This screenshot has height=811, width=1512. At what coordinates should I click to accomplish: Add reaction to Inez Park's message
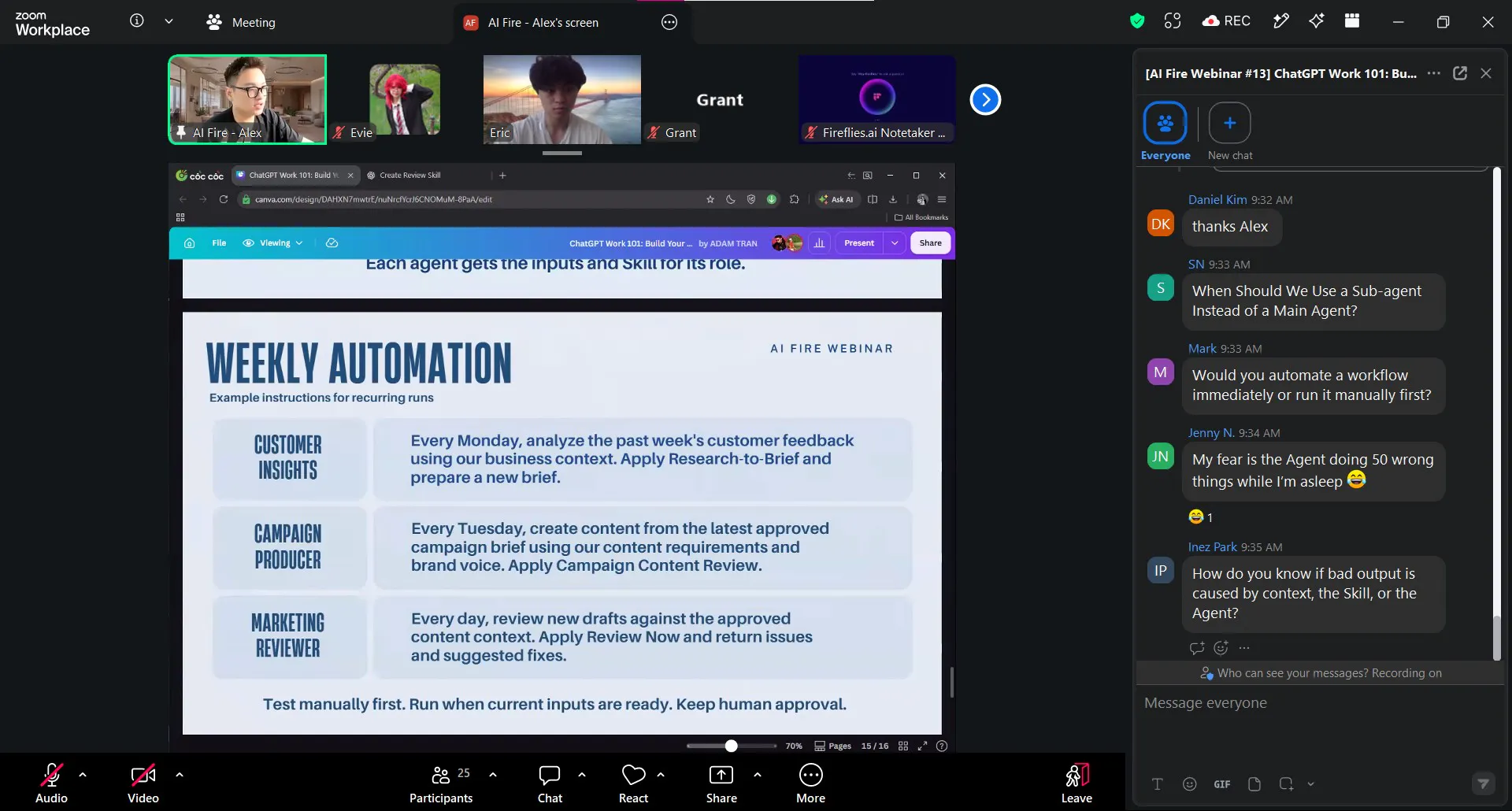coord(1221,648)
